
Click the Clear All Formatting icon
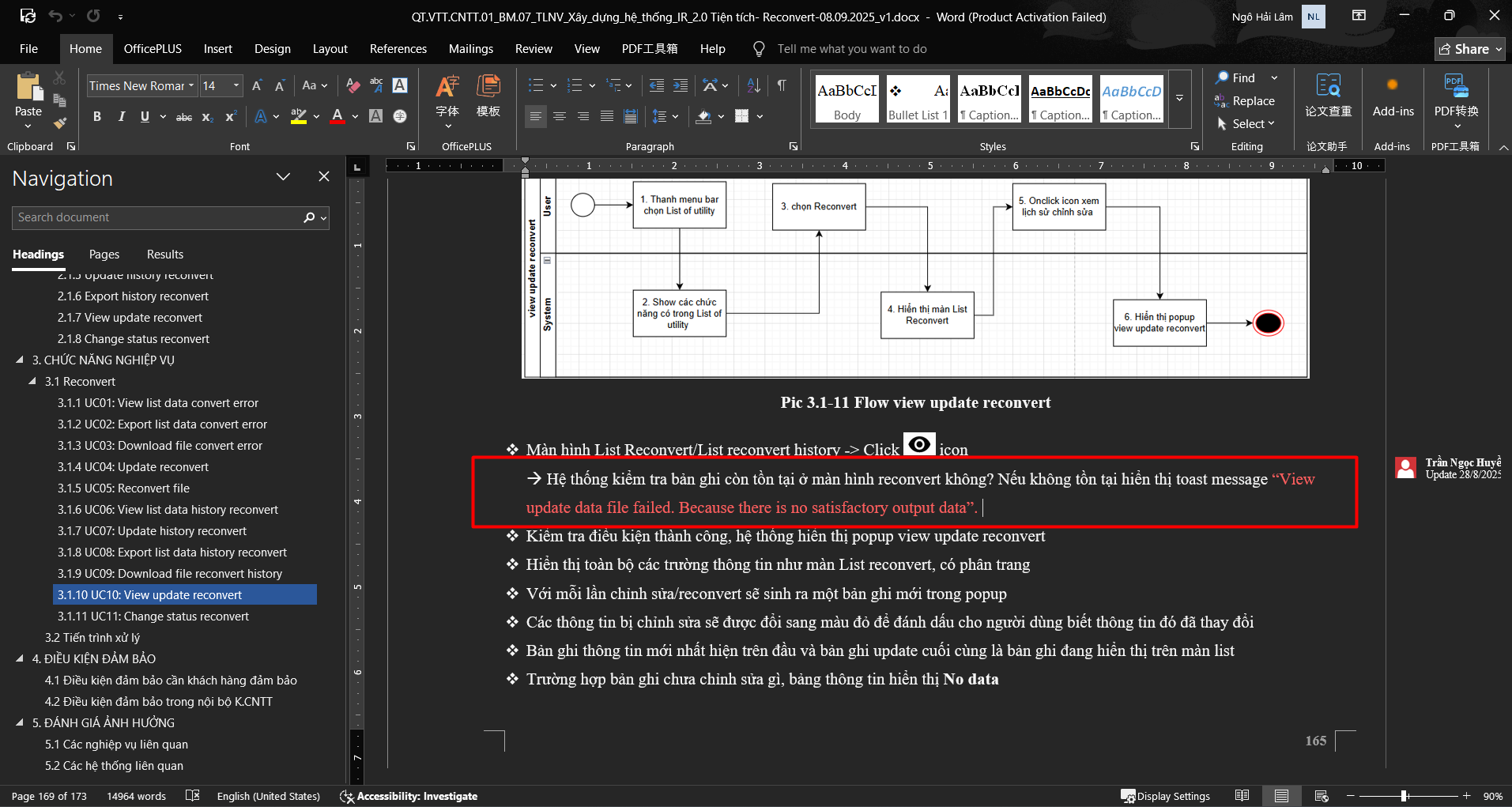[x=353, y=85]
